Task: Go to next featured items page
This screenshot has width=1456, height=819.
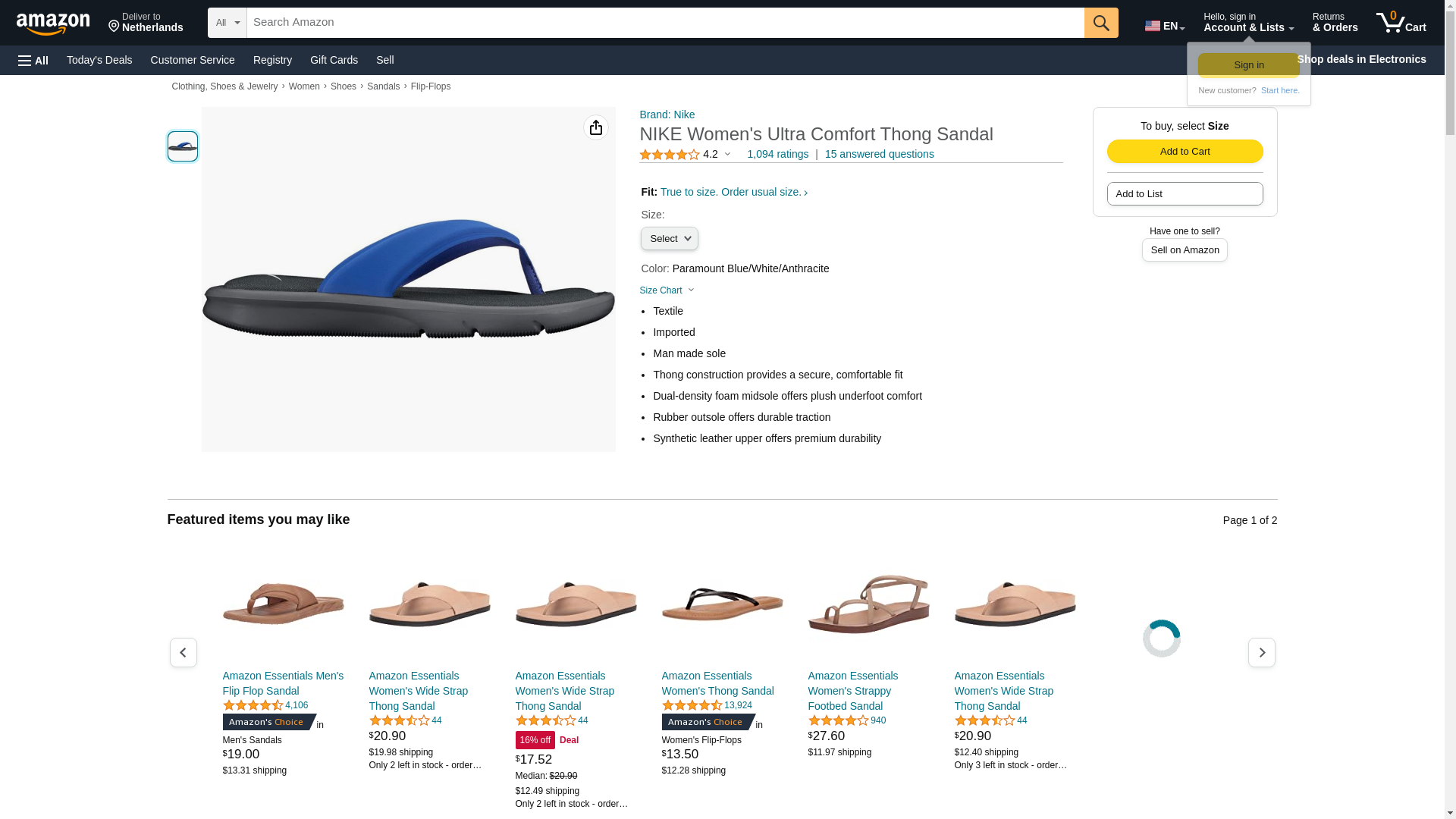Action: 1261,653
